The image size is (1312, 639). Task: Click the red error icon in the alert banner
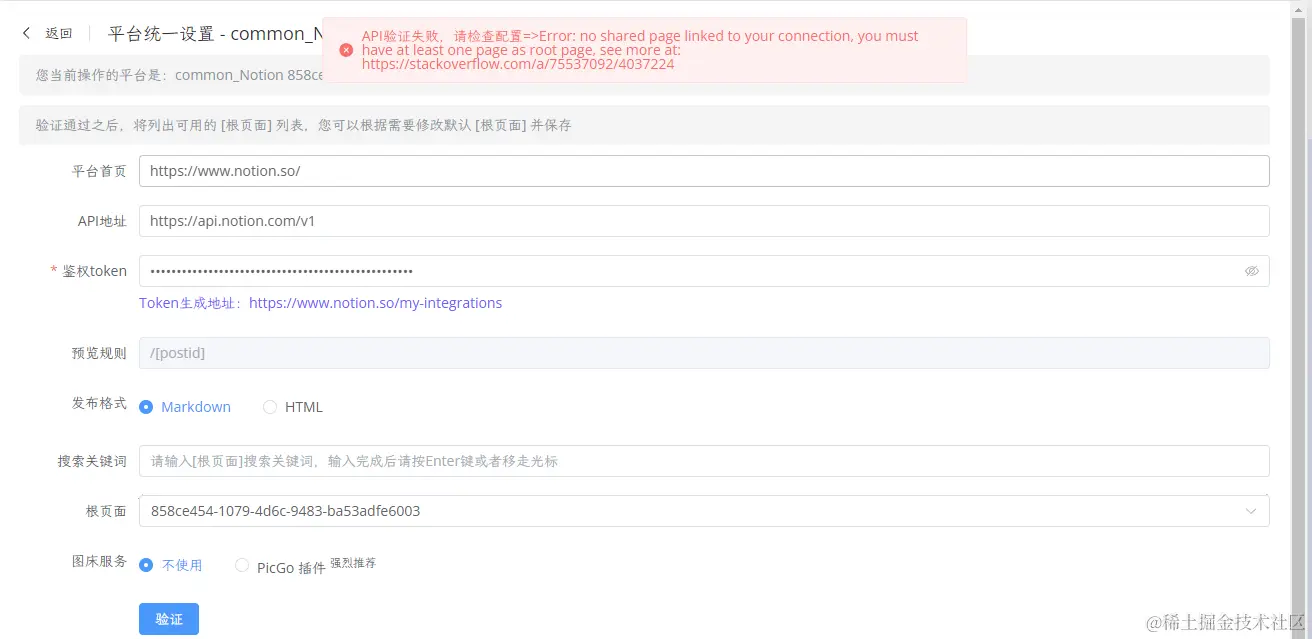[x=346, y=49]
